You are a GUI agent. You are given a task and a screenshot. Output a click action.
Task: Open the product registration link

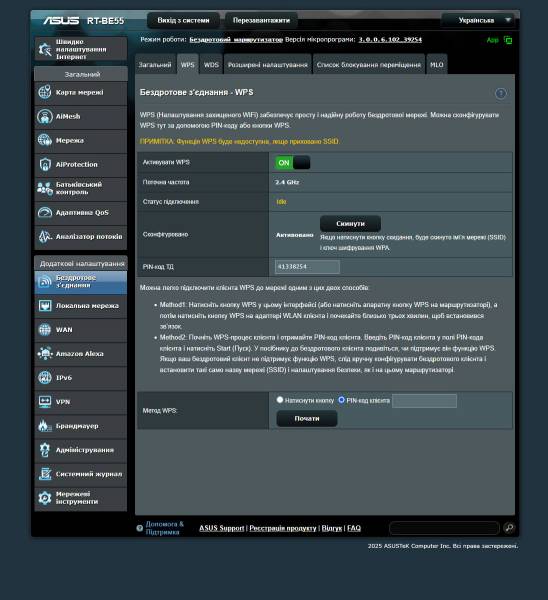tap(283, 528)
